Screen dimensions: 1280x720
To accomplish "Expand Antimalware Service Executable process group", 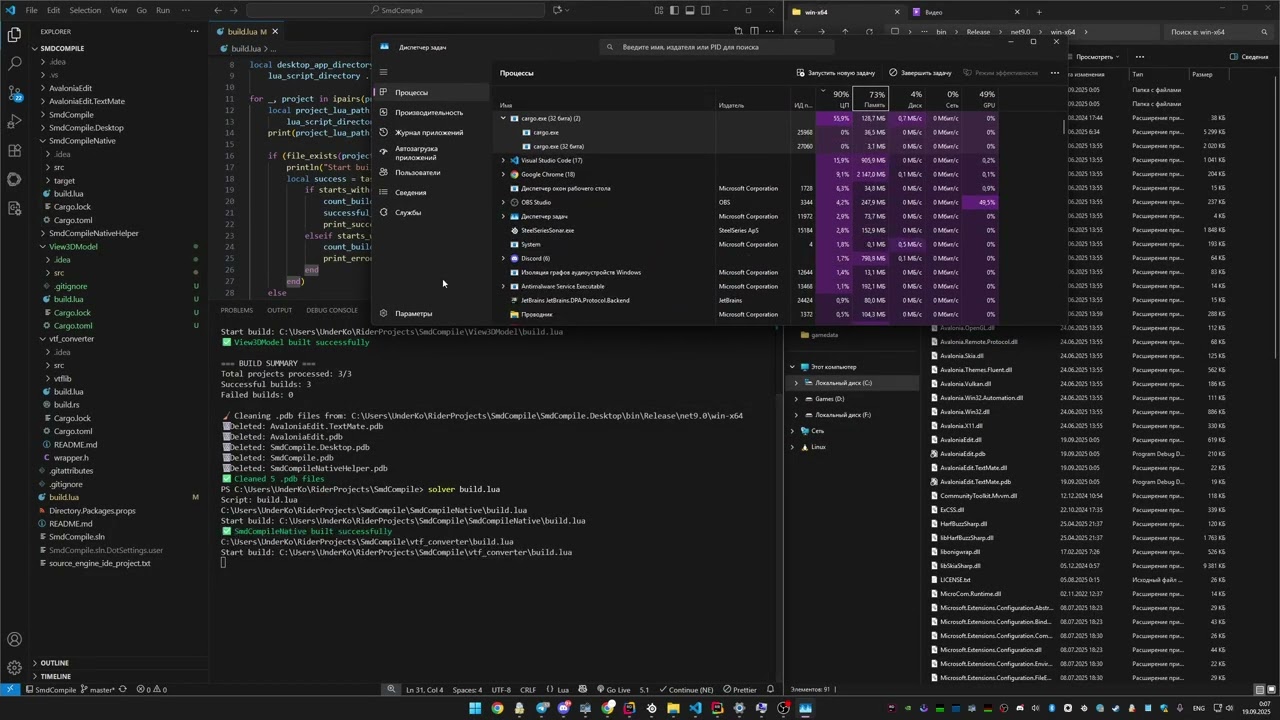I will click(503, 286).
